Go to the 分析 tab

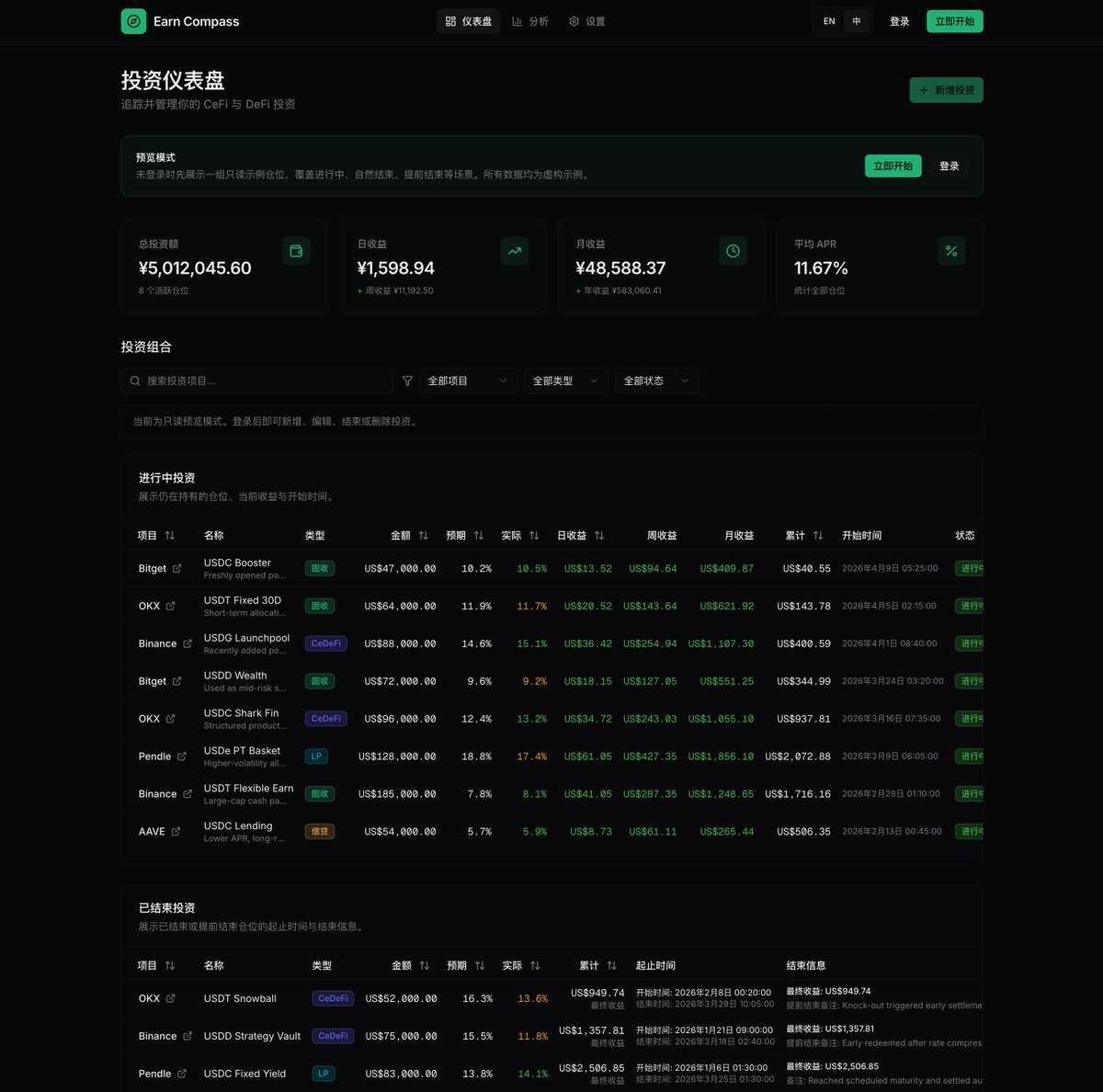[530, 21]
